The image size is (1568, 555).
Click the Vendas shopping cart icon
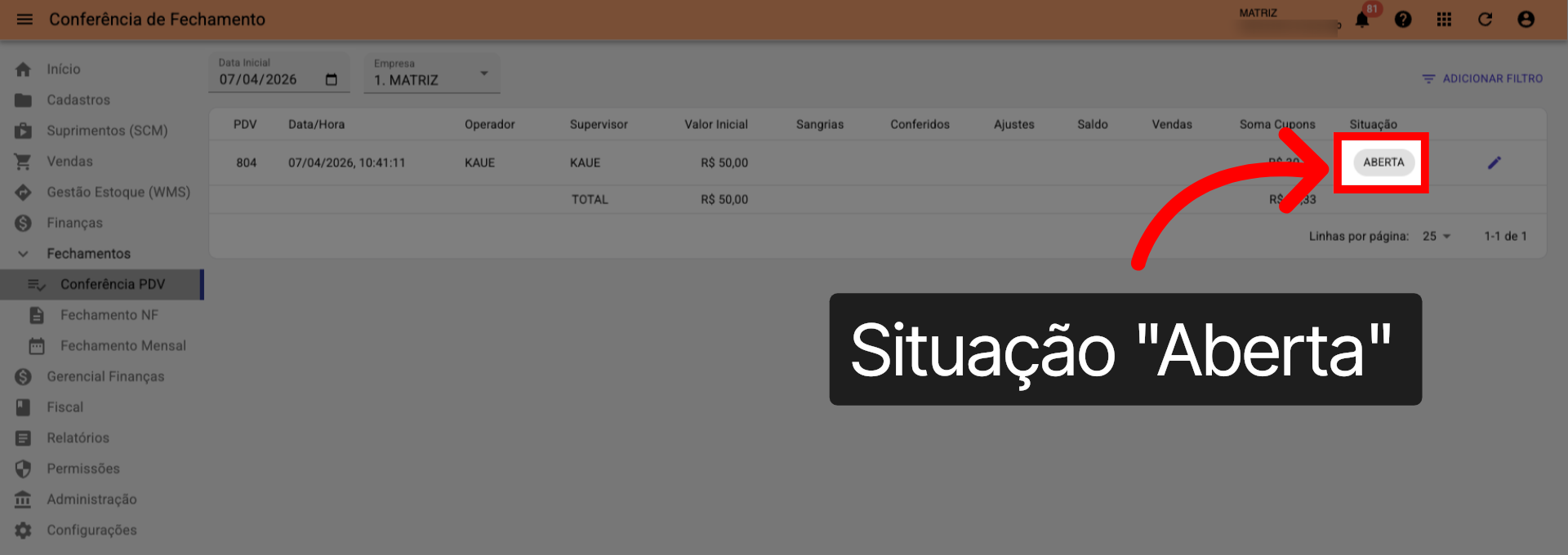pos(23,162)
